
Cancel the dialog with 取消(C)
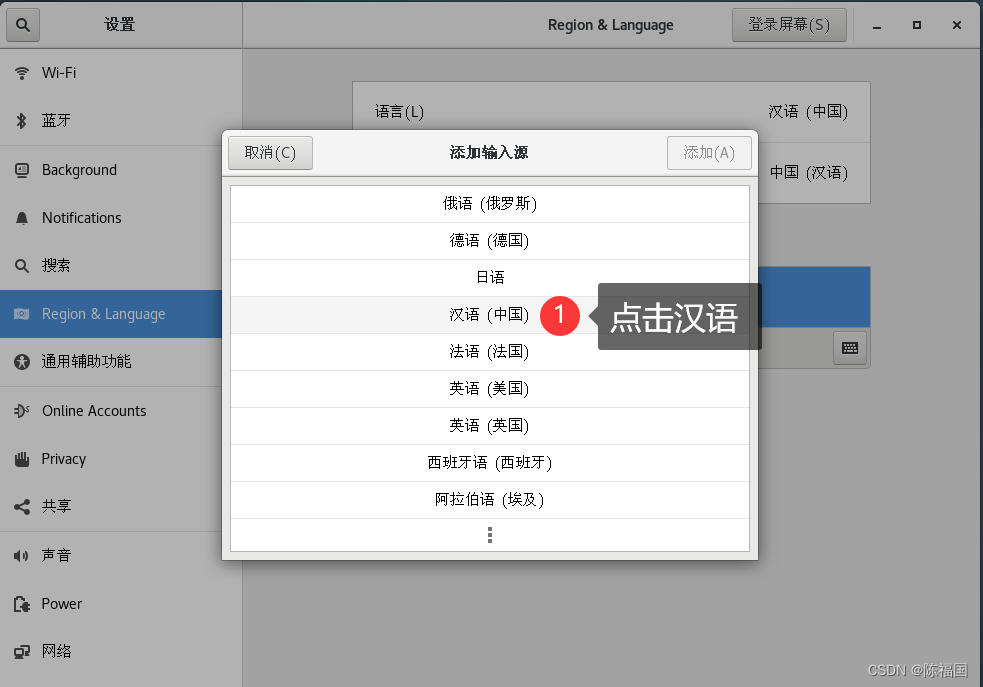tap(270, 153)
